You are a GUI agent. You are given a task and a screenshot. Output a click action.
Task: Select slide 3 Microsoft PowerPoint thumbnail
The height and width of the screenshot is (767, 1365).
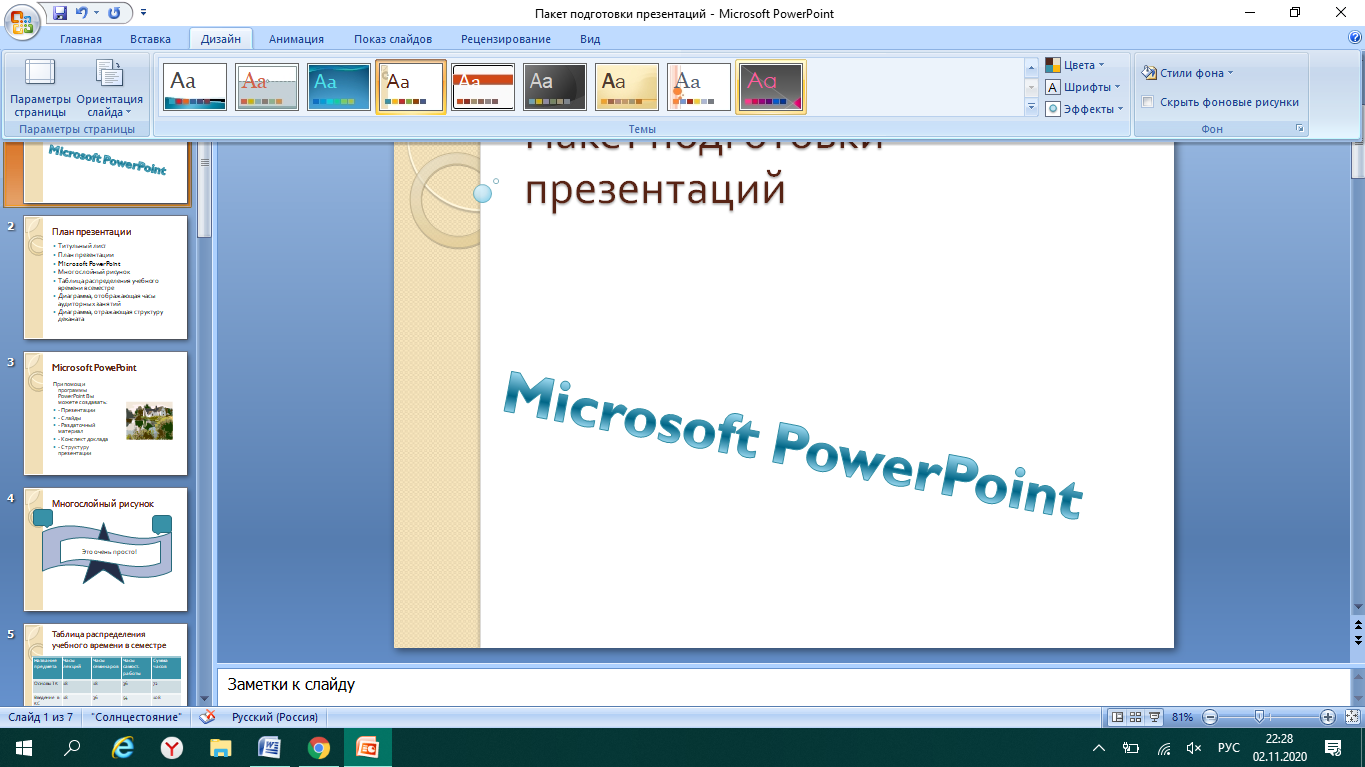105,413
